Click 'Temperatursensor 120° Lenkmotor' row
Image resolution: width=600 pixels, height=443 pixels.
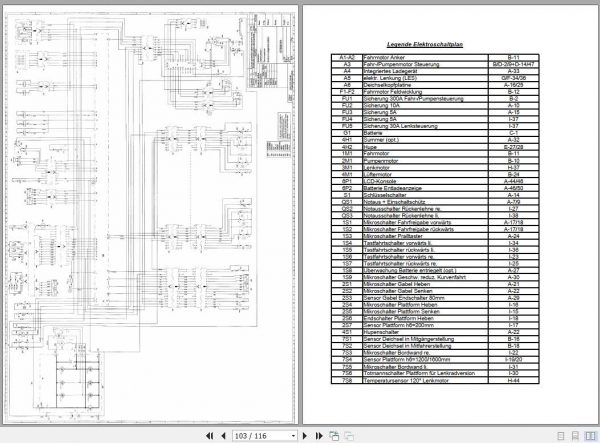tap(435, 380)
